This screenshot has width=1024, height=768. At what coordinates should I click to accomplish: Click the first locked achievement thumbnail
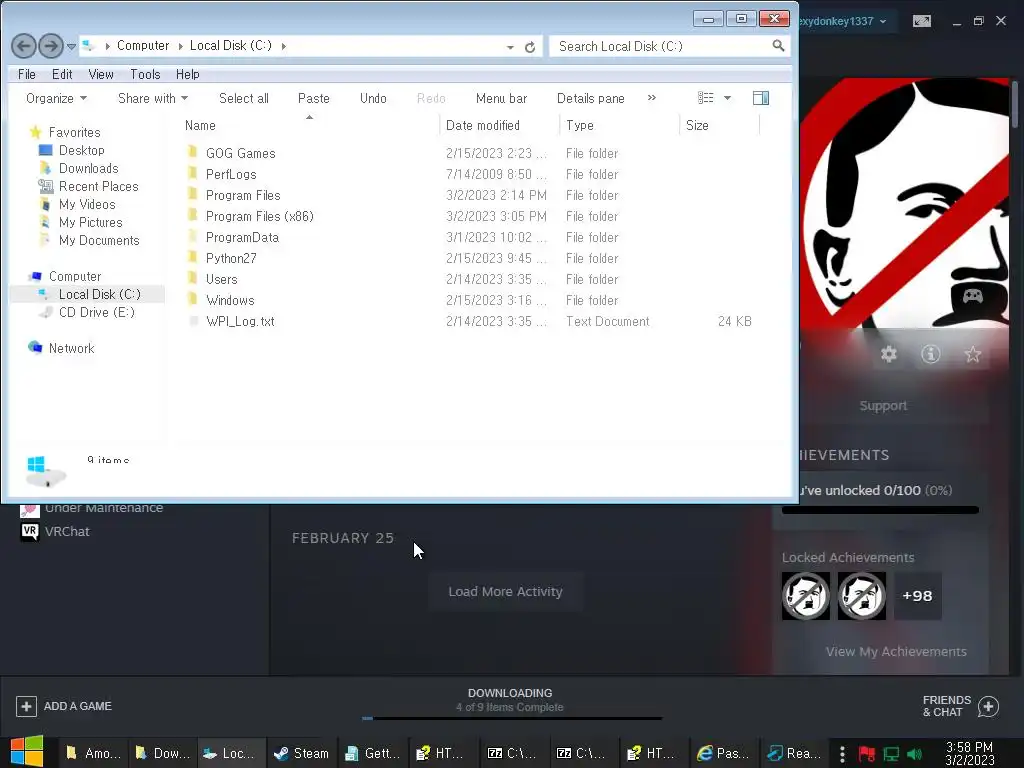click(806, 596)
